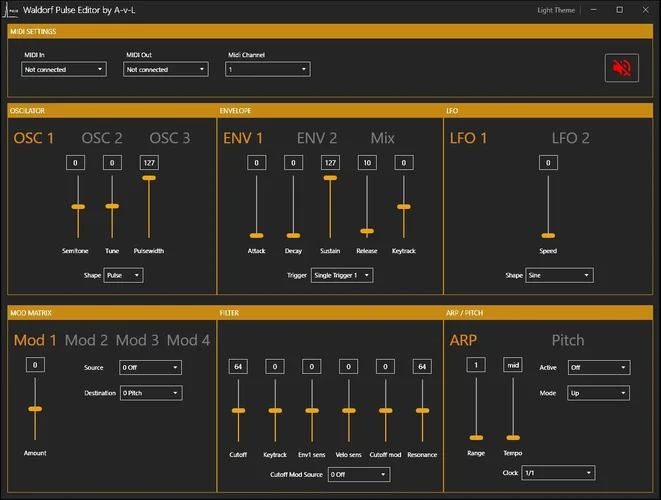Expand the Midi Channel dropdown
Screen dimensions: 661x500
pos(267,70)
